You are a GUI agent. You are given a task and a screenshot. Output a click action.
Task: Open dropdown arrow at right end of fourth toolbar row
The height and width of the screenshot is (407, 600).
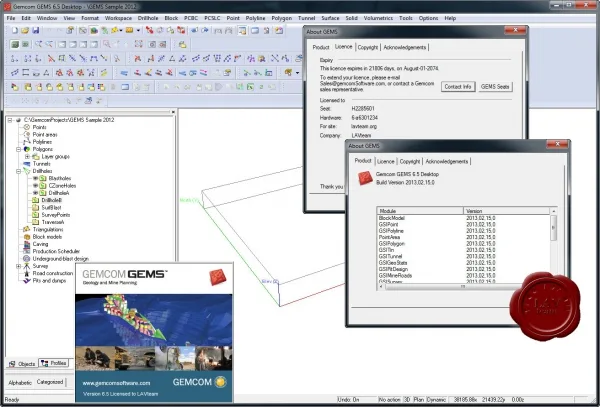pos(297,72)
